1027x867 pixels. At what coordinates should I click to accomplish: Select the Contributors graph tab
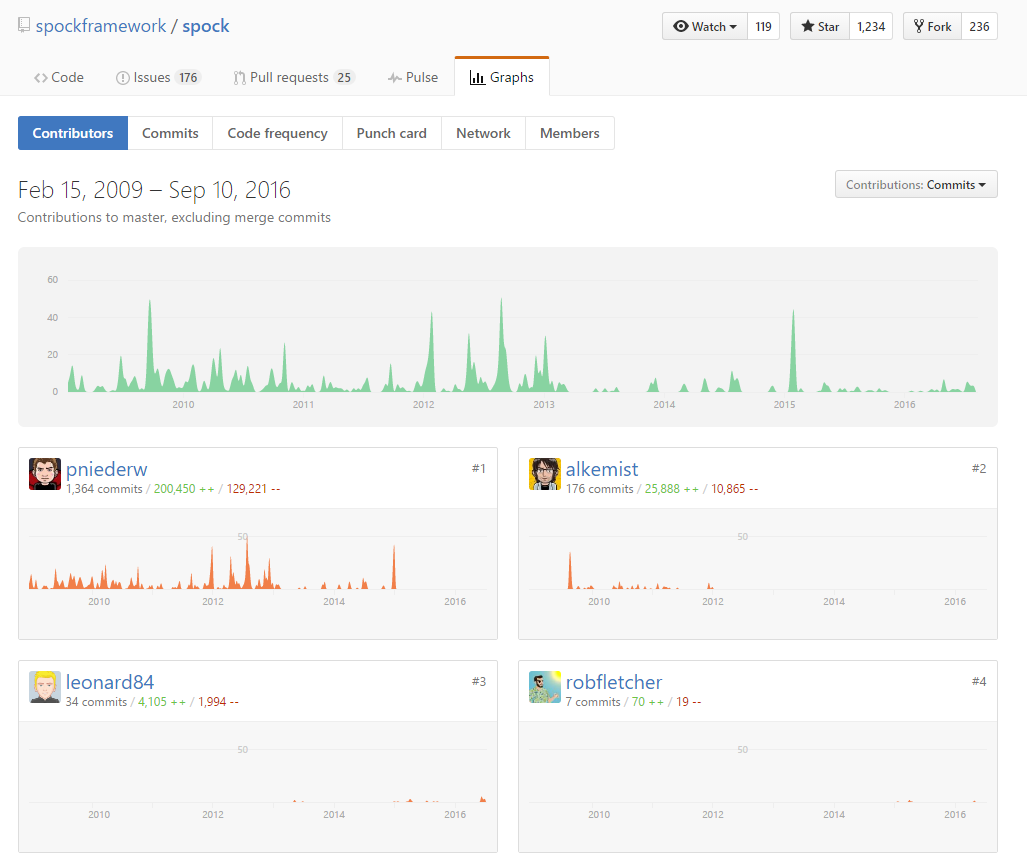click(x=73, y=133)
